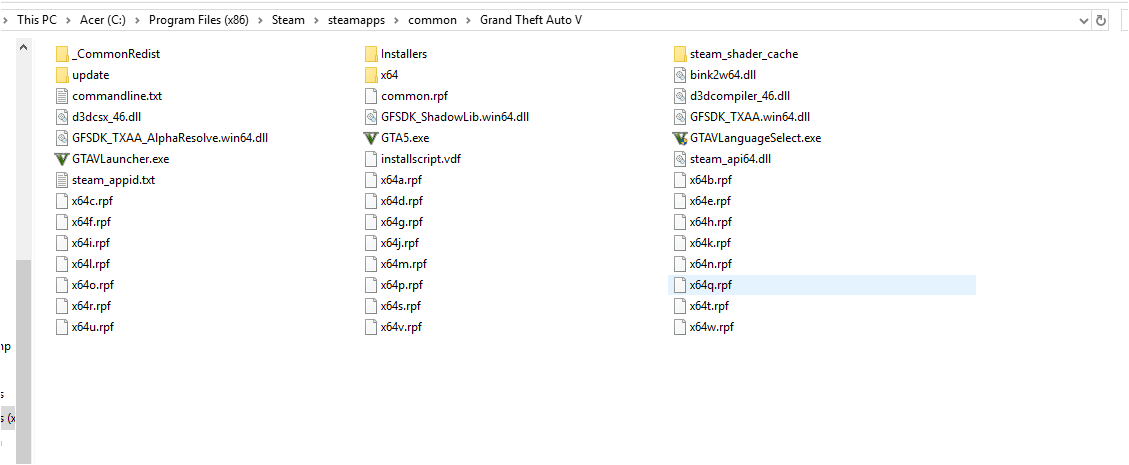Click the x64 folder icon
This screenshot has width=1129, height=465.
click(x=371, y=75)
